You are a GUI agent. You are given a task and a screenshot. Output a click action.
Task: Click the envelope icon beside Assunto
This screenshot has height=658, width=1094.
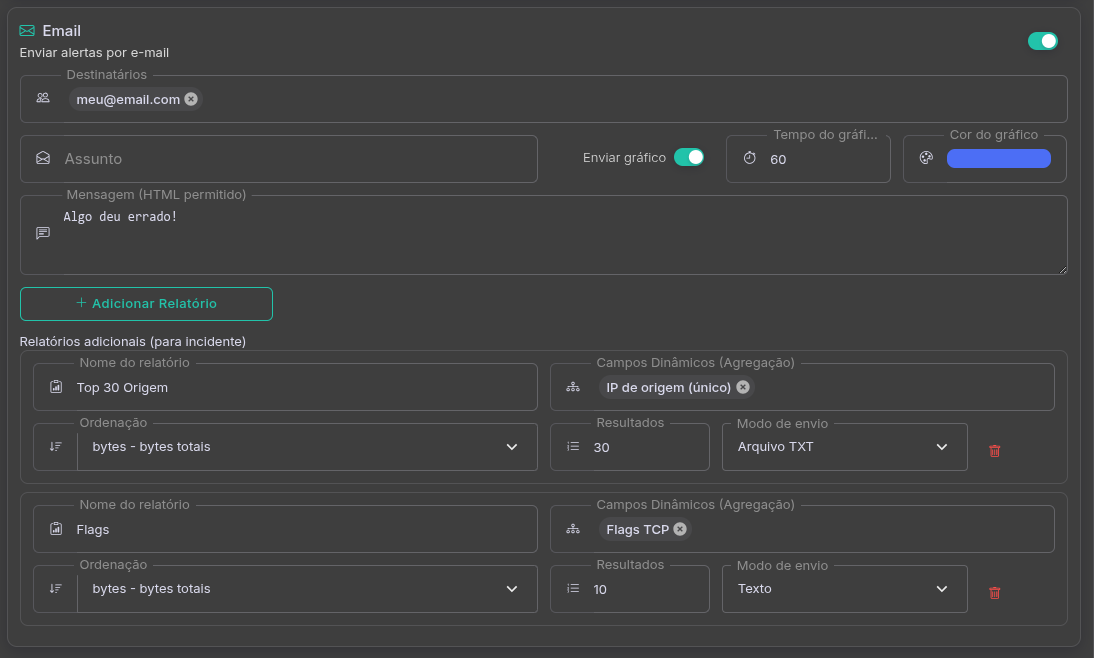point(43,159)
